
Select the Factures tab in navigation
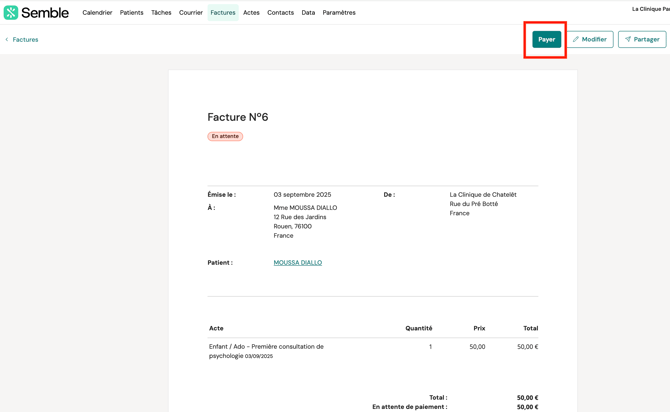point(223,13)
